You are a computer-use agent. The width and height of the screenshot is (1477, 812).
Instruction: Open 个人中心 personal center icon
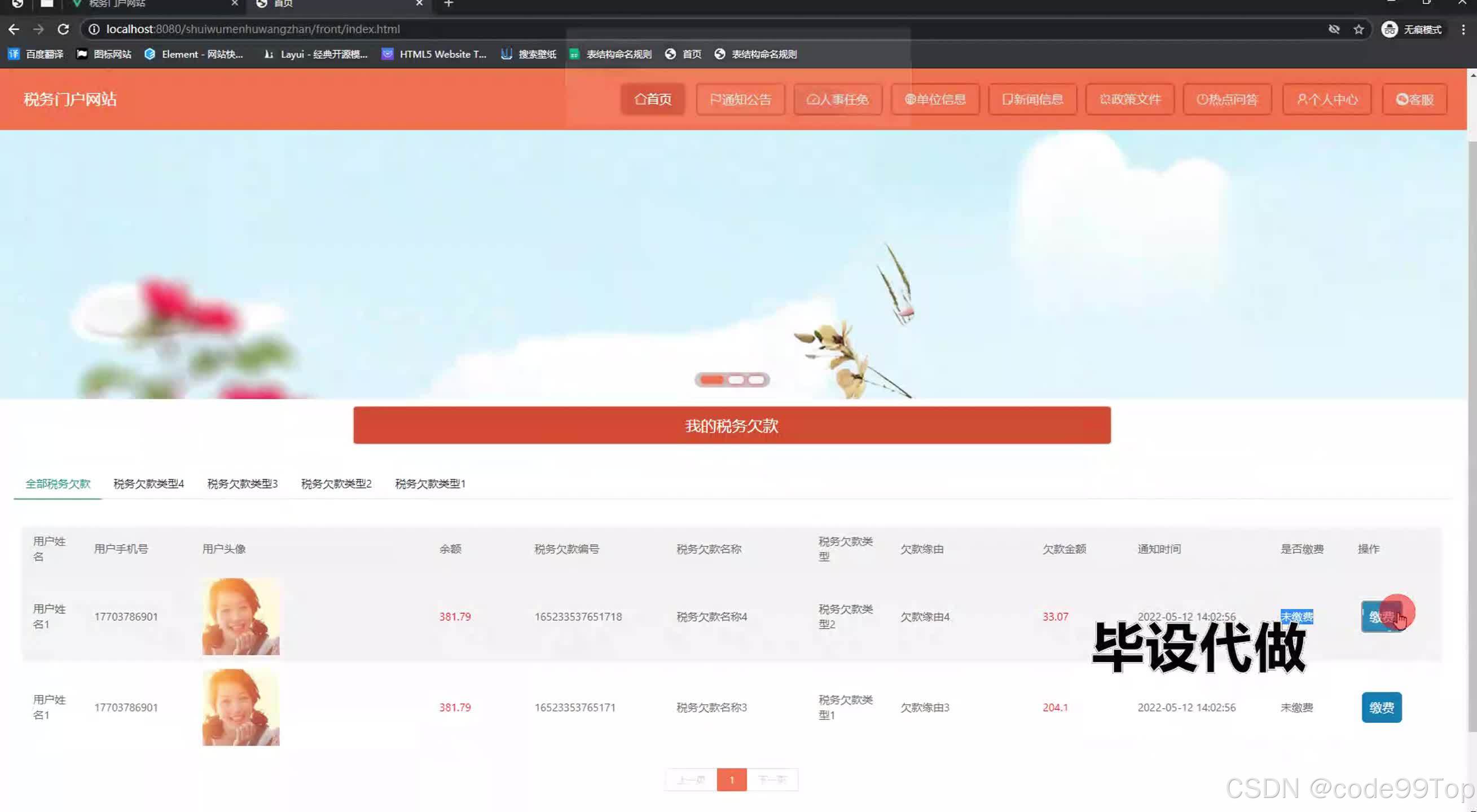[x=1300, y=99]
